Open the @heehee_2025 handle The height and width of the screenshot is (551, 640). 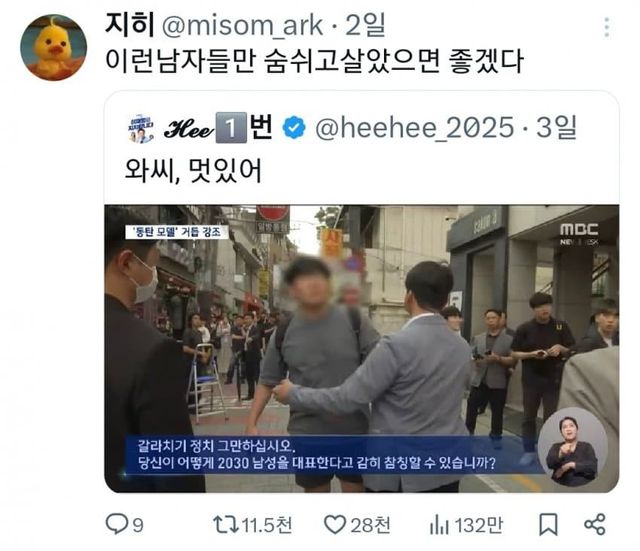point(414,128)
